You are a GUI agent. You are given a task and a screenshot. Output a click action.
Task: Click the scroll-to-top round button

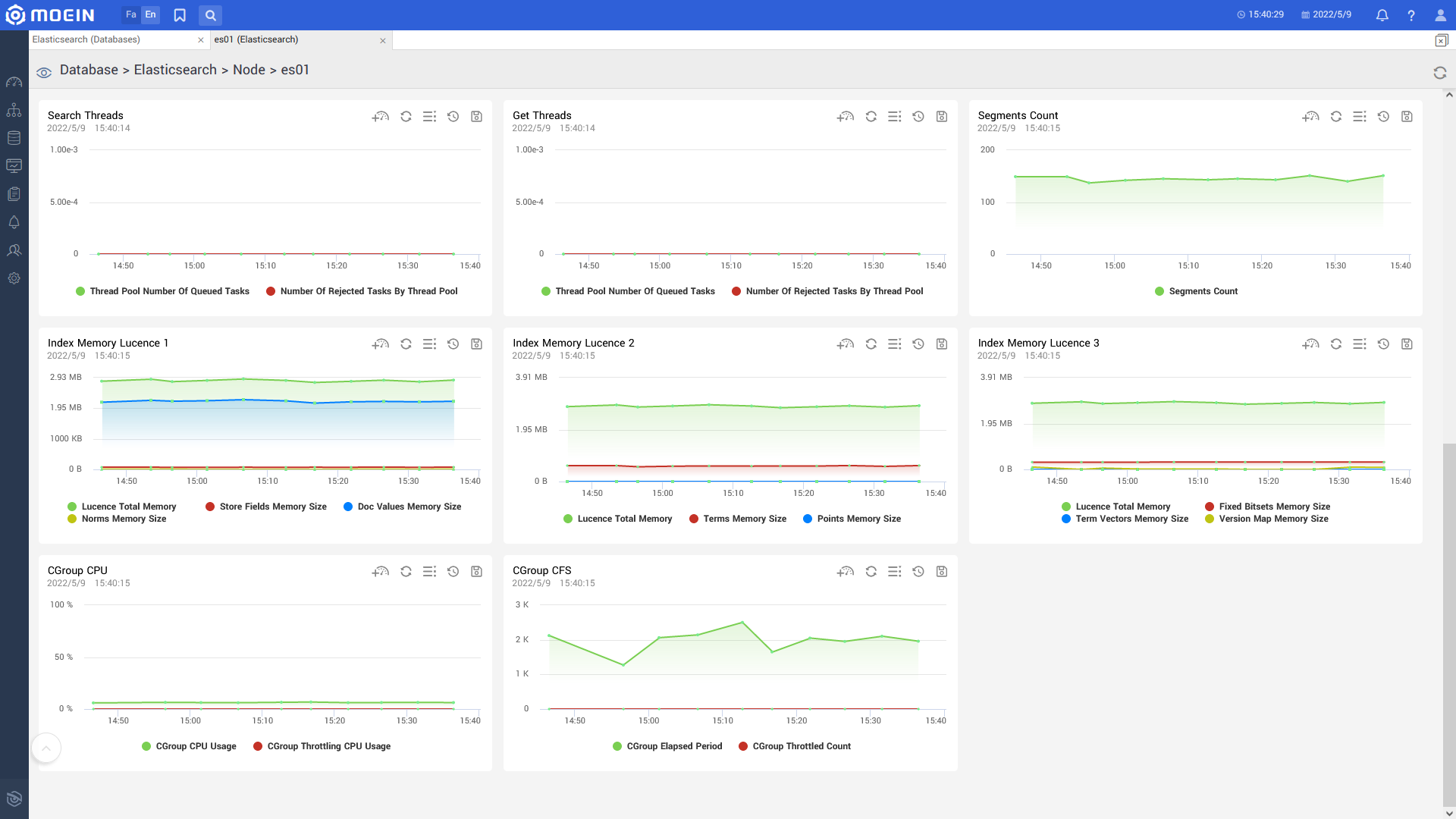pyautogui.click(x=46, y=748)
